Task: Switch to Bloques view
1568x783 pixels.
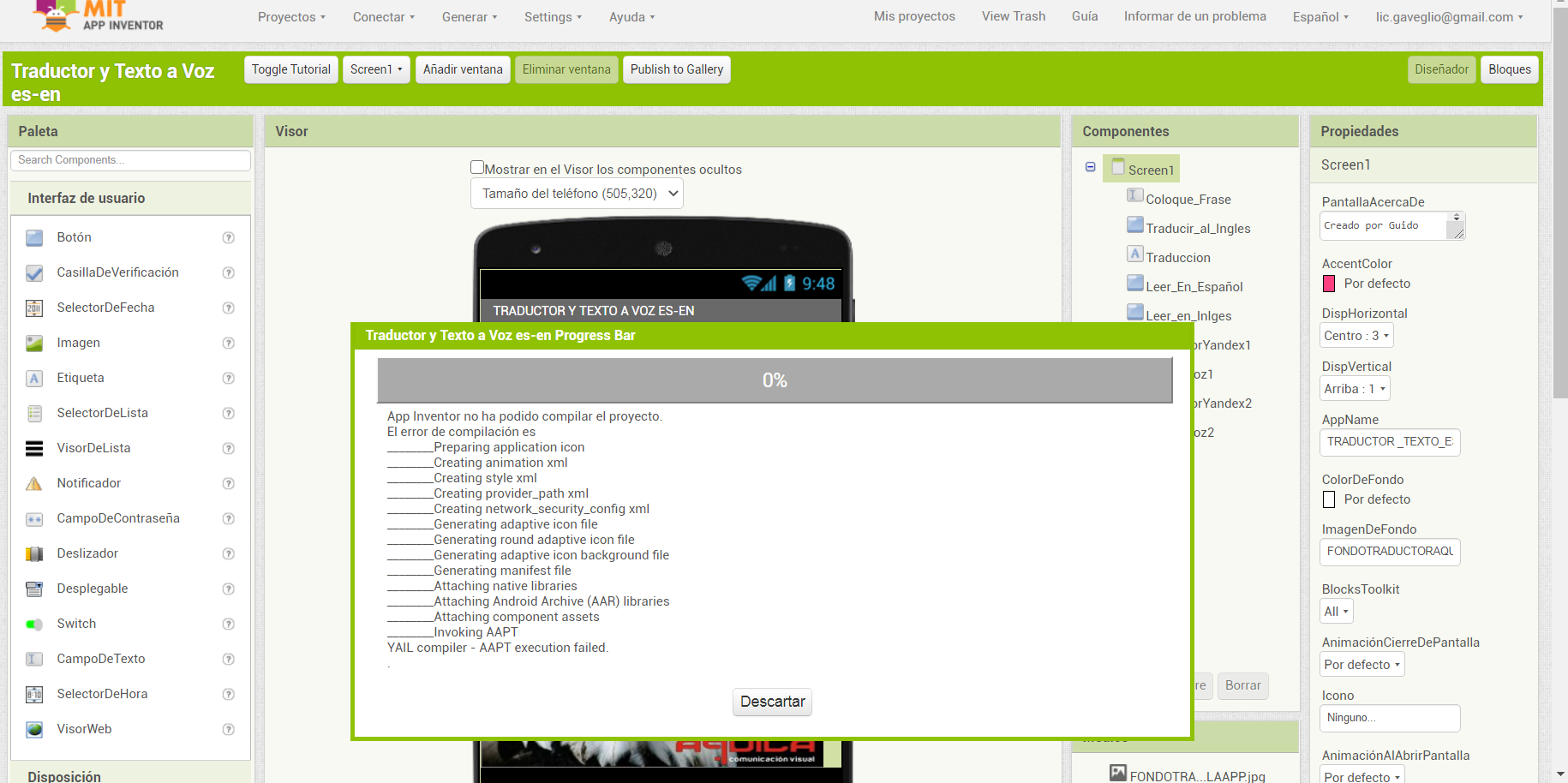Action: click(1510, 69)
